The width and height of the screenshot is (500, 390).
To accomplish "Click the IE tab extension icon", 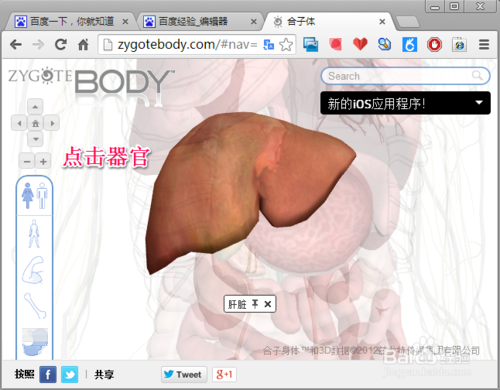I will click(x=459, y=44).
